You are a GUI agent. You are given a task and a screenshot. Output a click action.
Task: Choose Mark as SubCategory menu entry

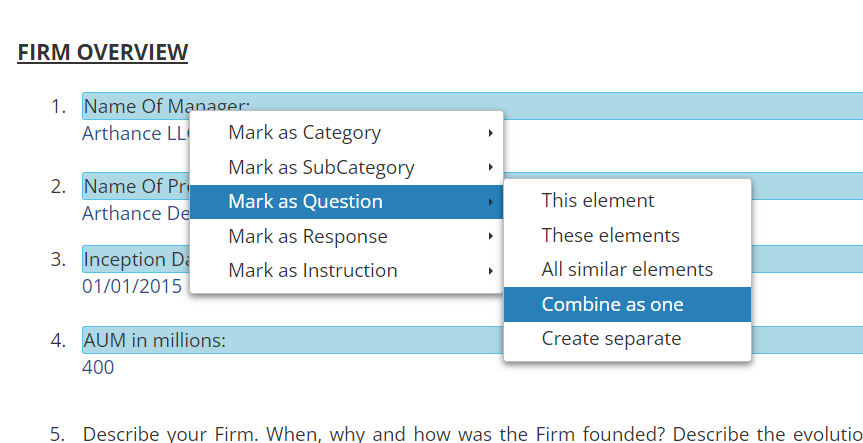[321, 167]
